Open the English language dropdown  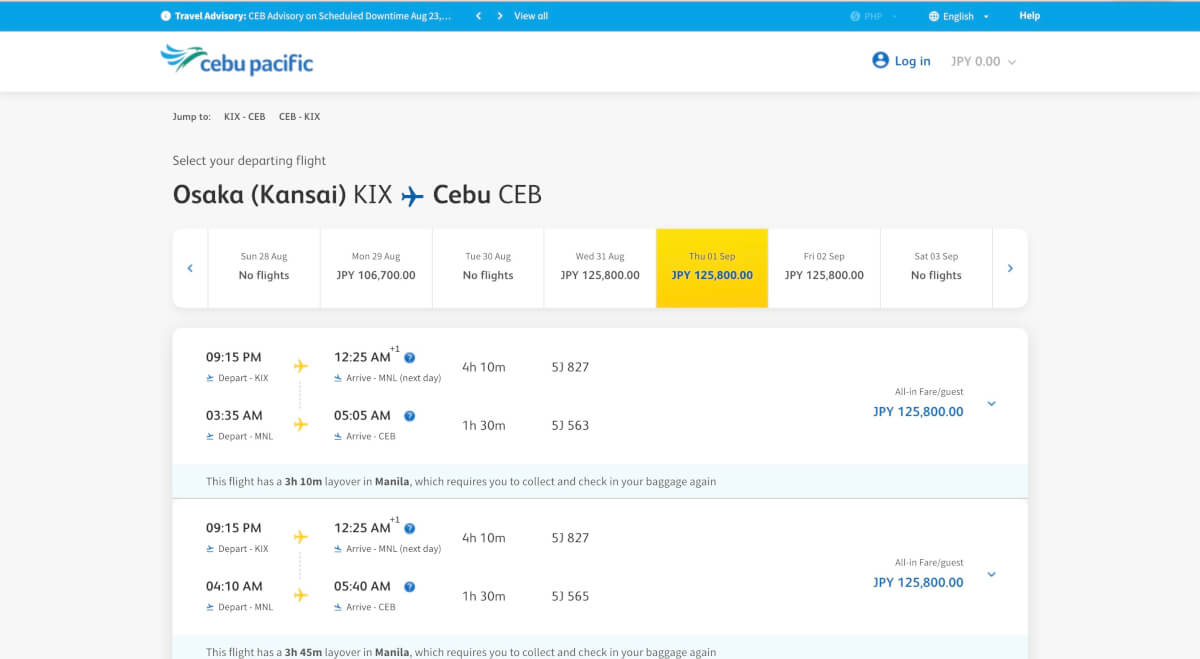[960, 16]
